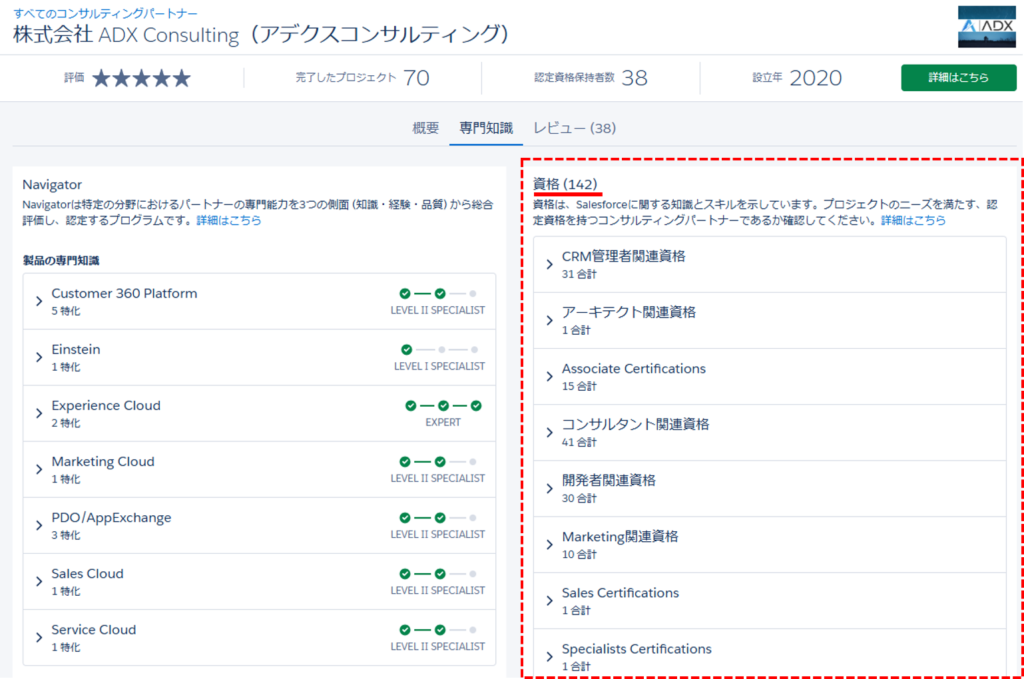The width and height of the screenshot is (1024, 679).
Task: Expand コンサルタント関連資格 chevron
Action: (x=549, y=433)
